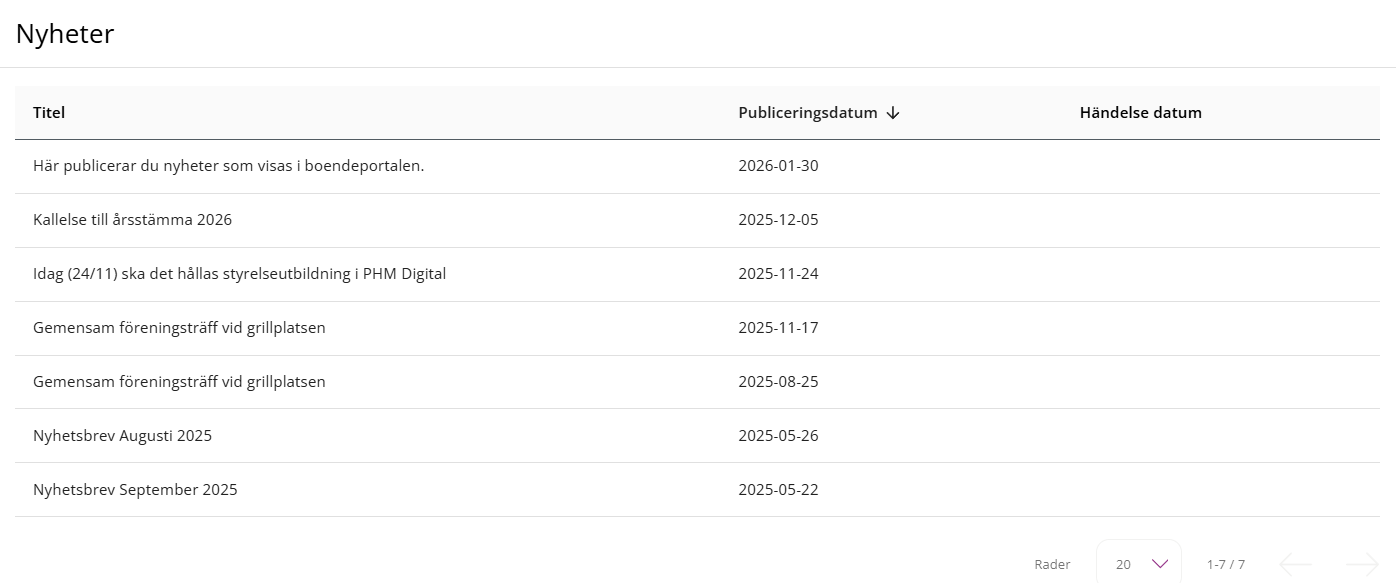Viewport: 1396px width, 583px height.
Task: Expand the rows-per-page chevron
Action: tap(1160, 564)
